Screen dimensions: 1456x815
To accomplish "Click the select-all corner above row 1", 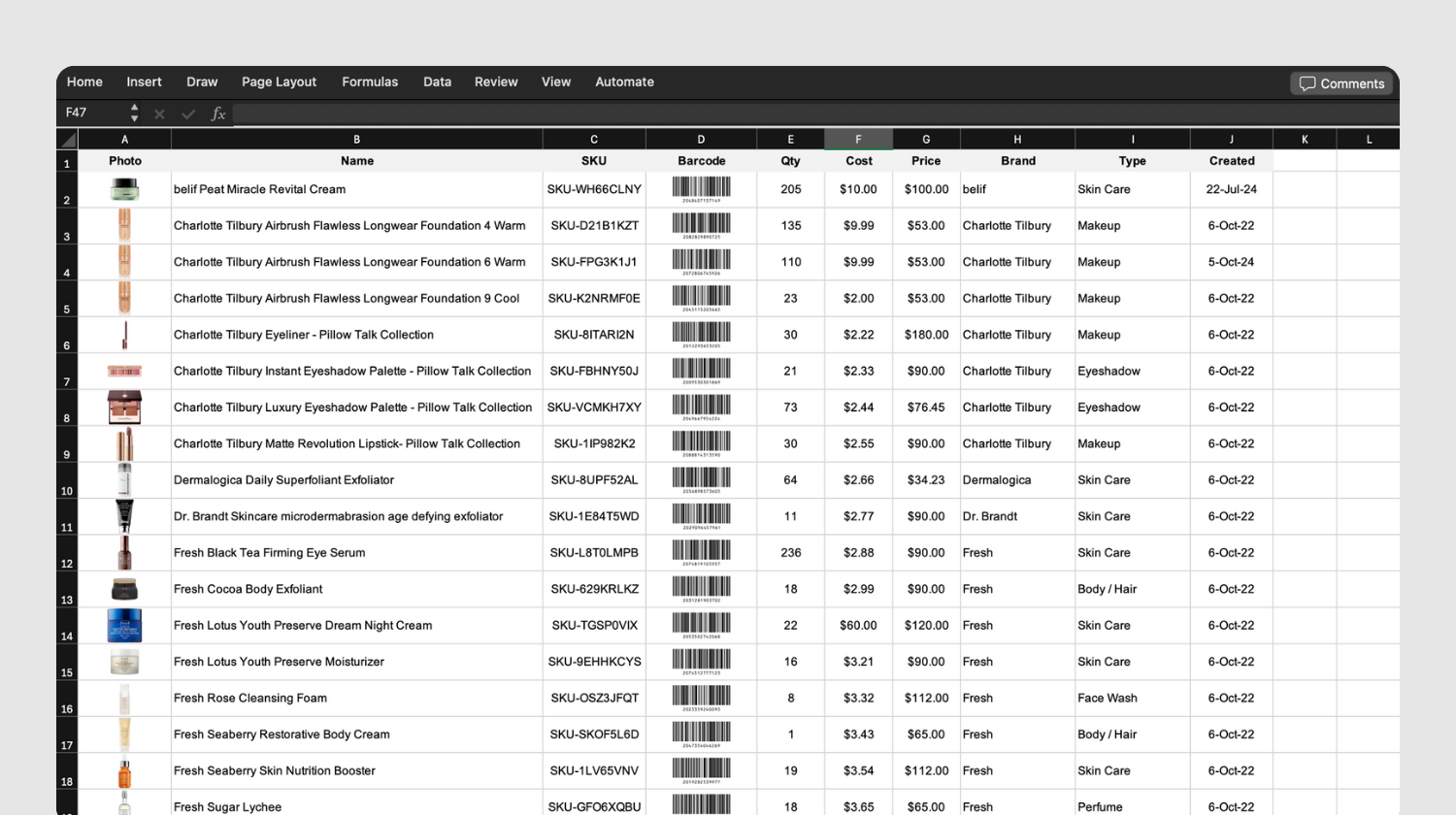I will point(65,138).
